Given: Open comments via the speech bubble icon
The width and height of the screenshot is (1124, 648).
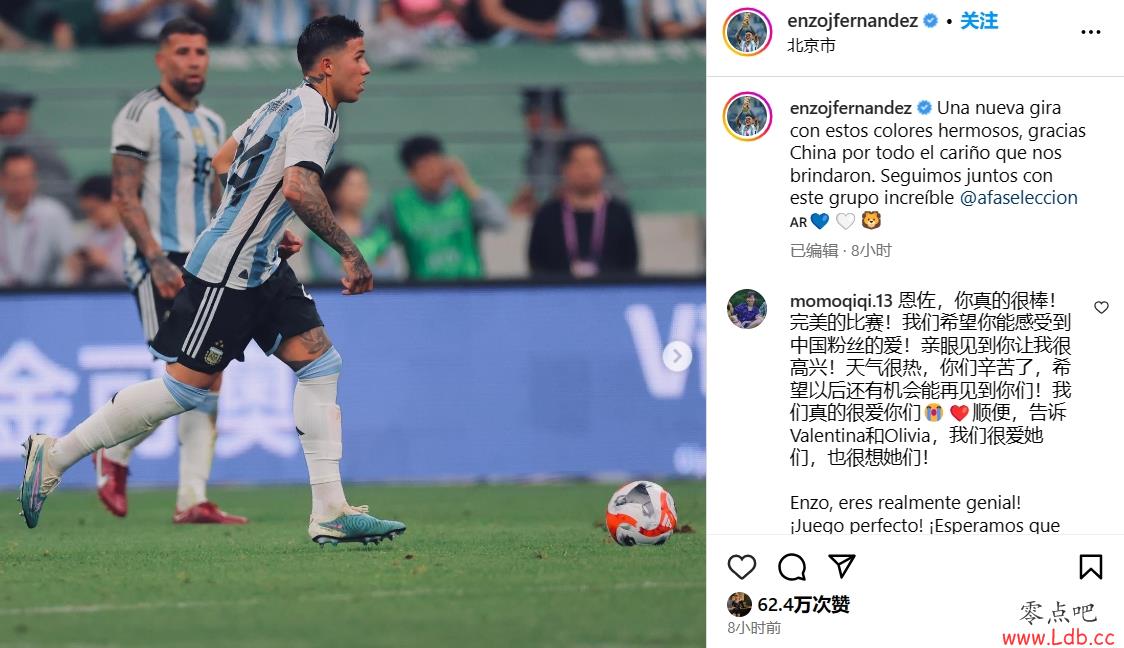Looking at the screenshot, I should click(x=792, y=567).
